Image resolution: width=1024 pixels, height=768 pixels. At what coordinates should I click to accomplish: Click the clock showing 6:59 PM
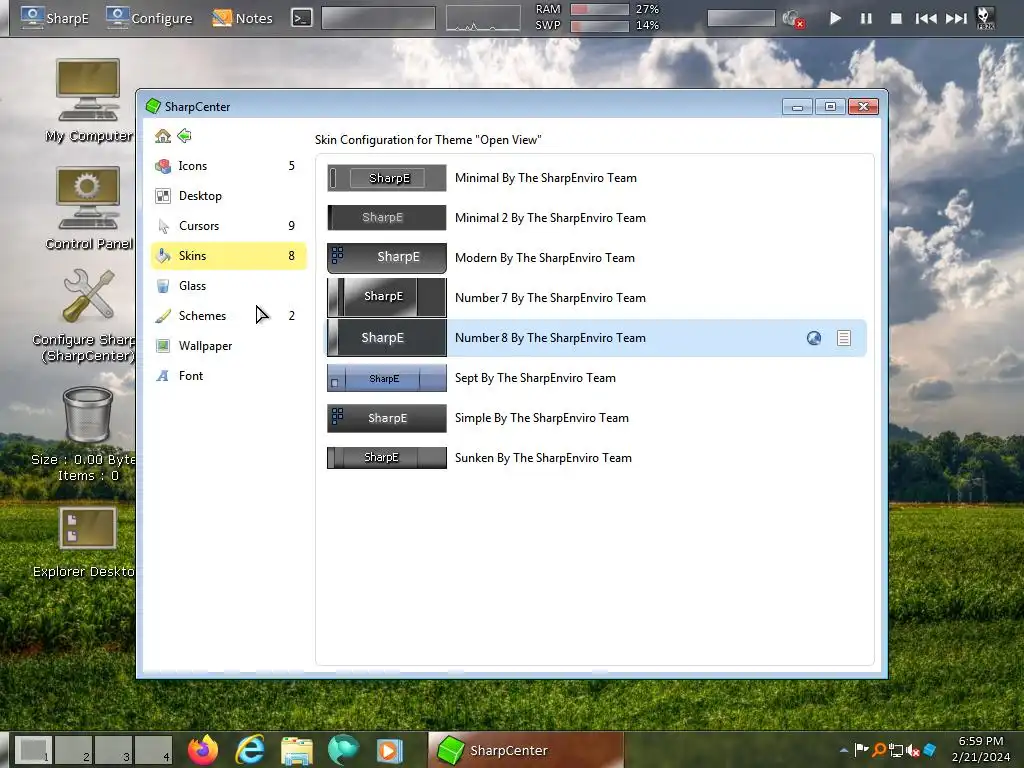980,749
